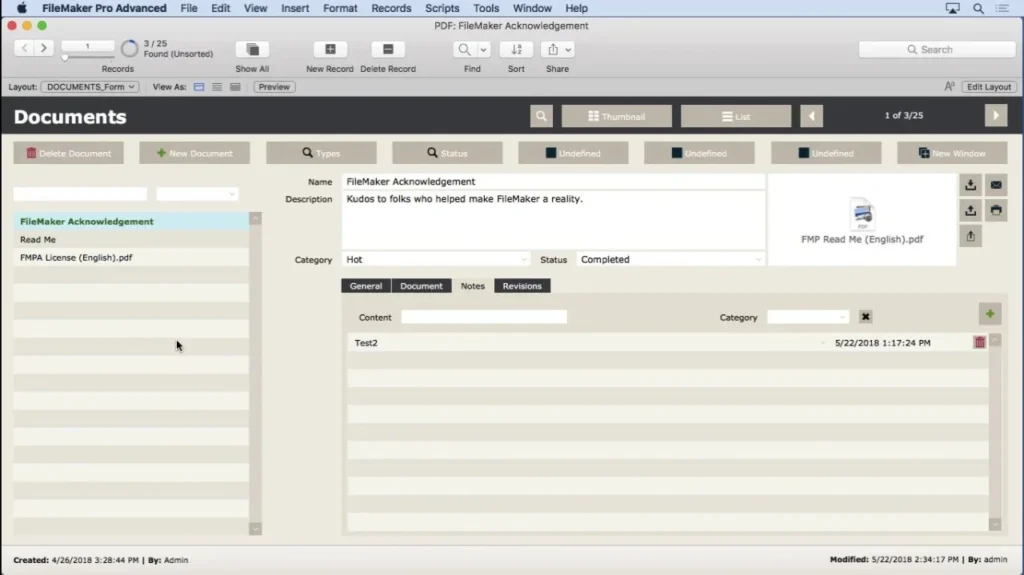Image resolution: width=1024 pixels, height=575 pixels.
Task: Click the Find magnifier icon in the toolbar
Action: pyautogui.click(x=464, y=49)
